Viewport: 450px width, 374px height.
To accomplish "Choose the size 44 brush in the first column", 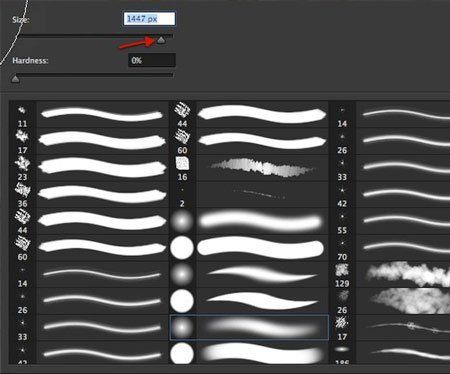I will [89, 221].
